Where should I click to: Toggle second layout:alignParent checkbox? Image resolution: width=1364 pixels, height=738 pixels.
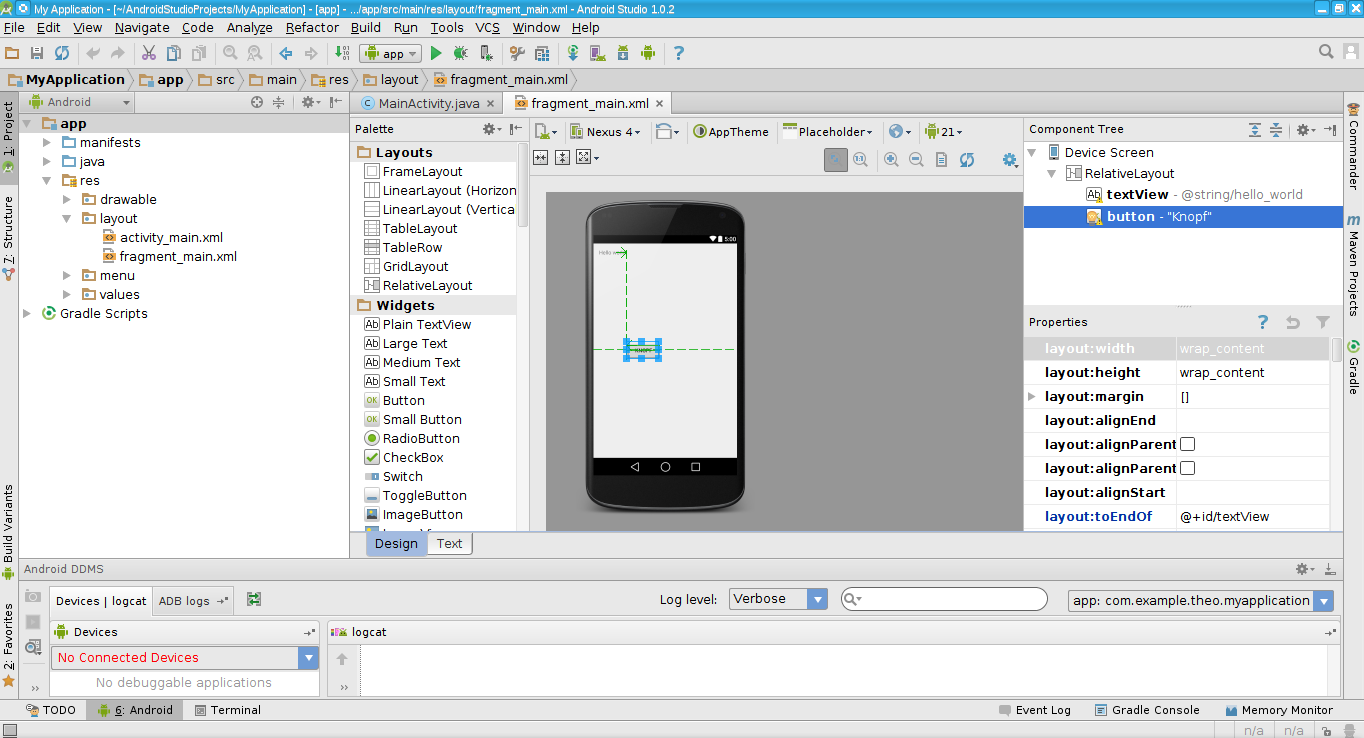click(x=1188, y=468)
